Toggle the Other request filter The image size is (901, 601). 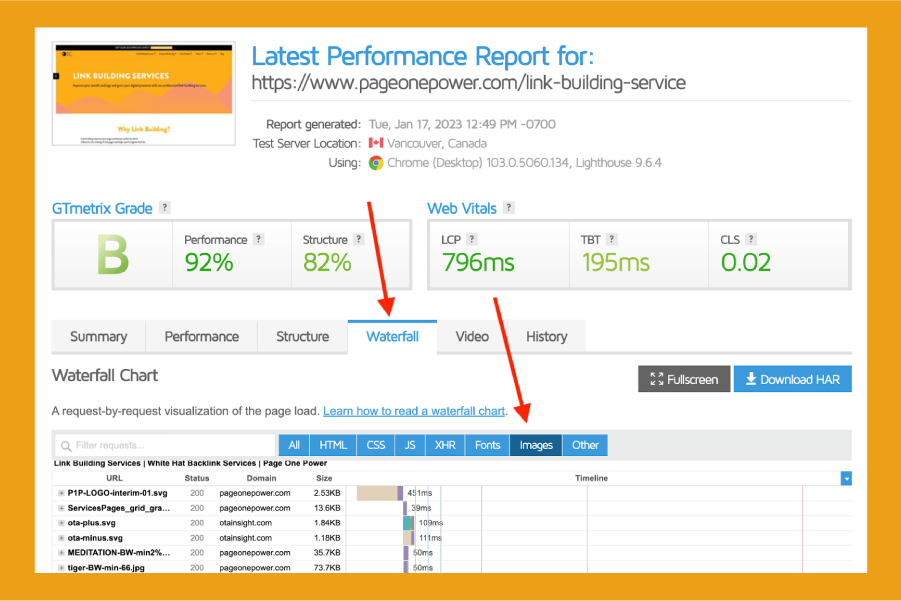585,445
